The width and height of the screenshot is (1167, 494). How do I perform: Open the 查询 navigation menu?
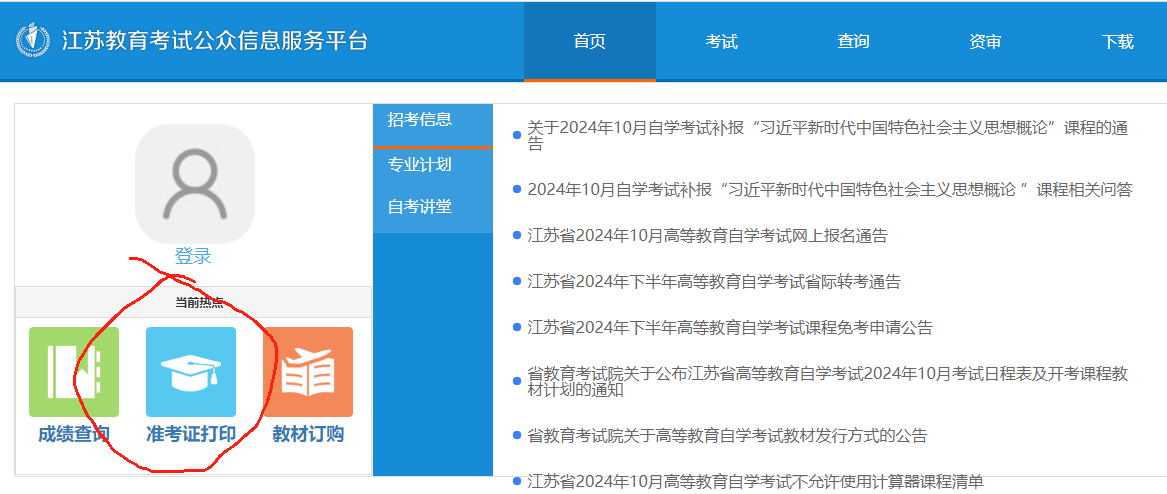tap(853, 42)
